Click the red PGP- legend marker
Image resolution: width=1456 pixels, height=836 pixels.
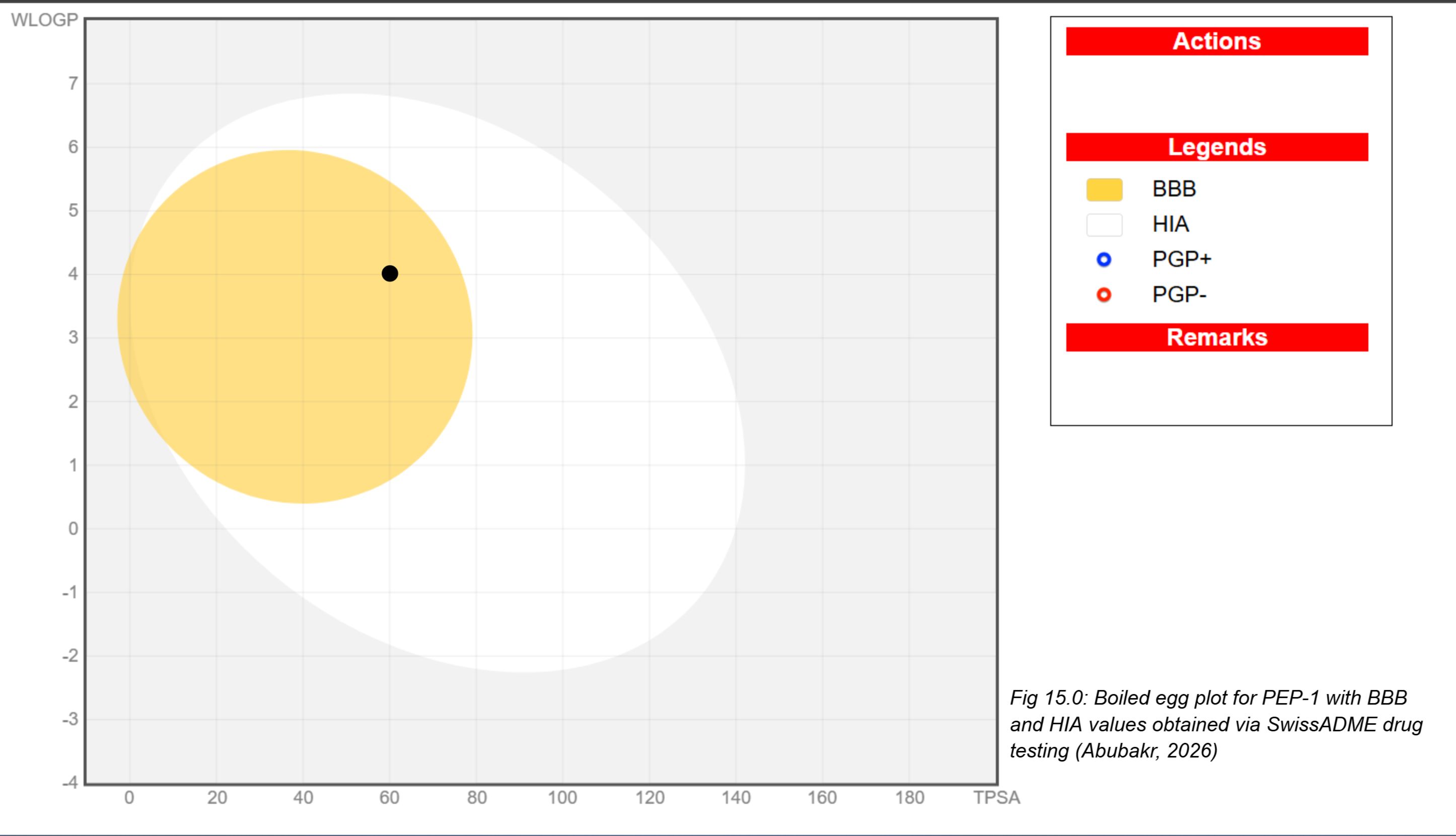1104,295
